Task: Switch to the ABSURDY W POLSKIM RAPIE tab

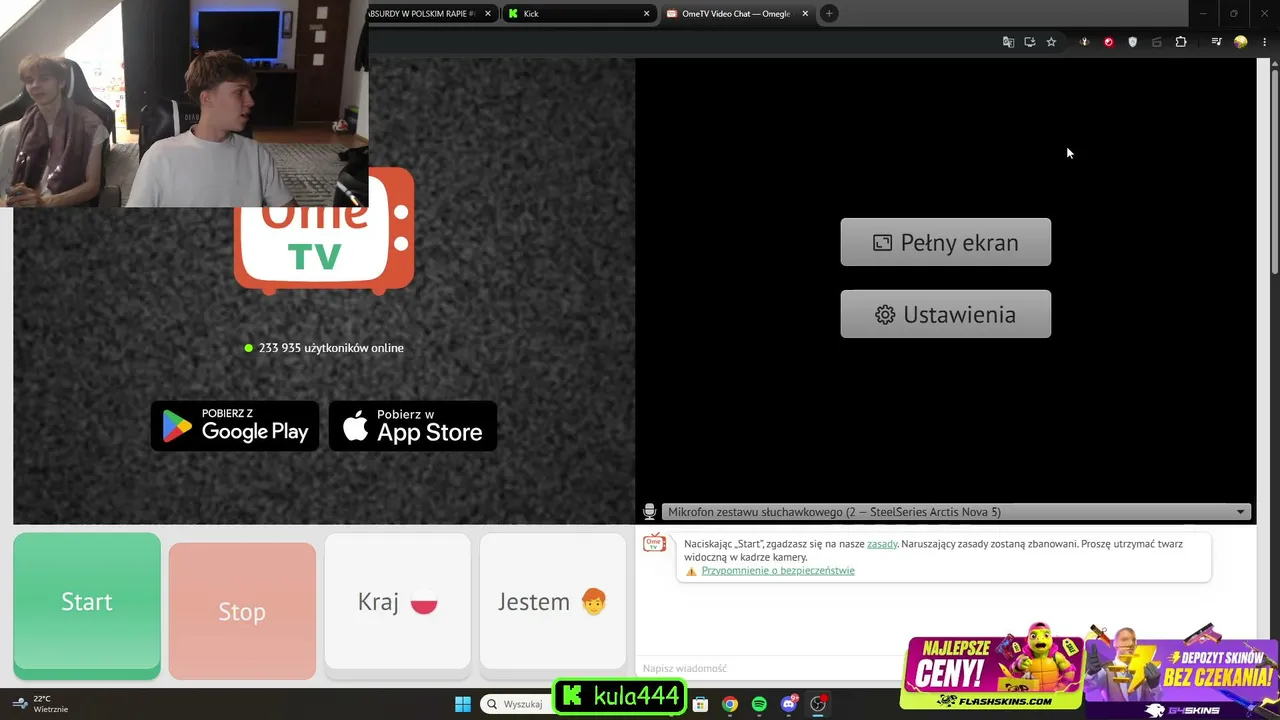Action: 432,14
